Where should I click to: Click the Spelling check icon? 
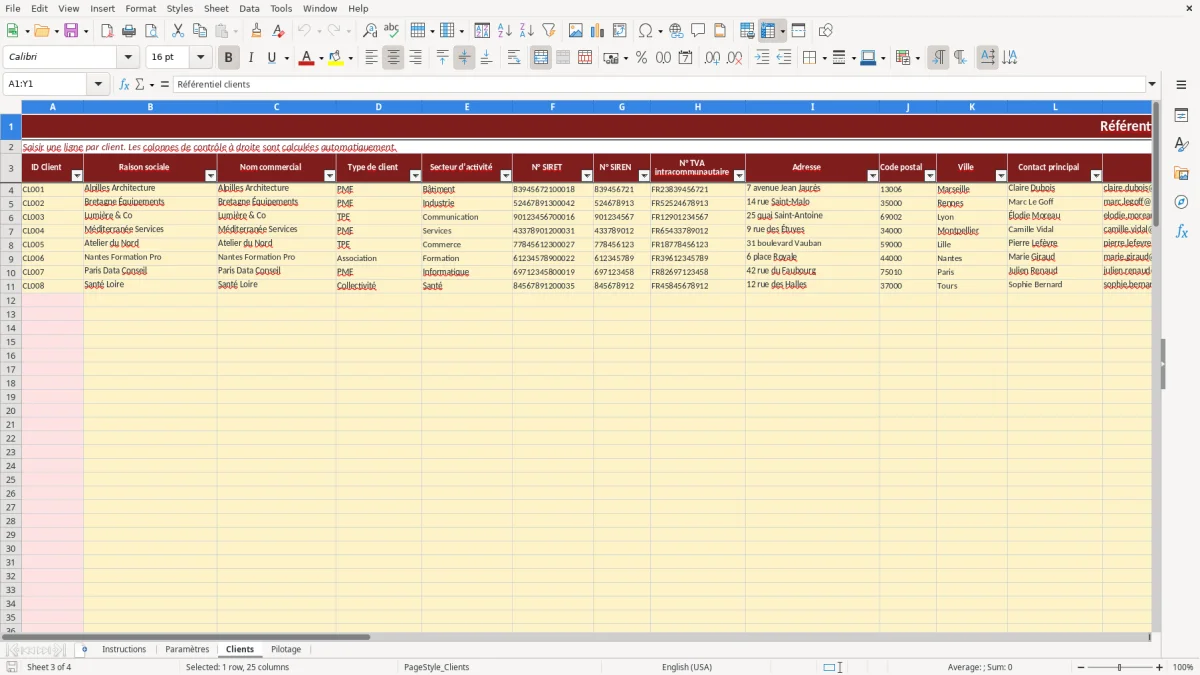[x=392, y=31]
